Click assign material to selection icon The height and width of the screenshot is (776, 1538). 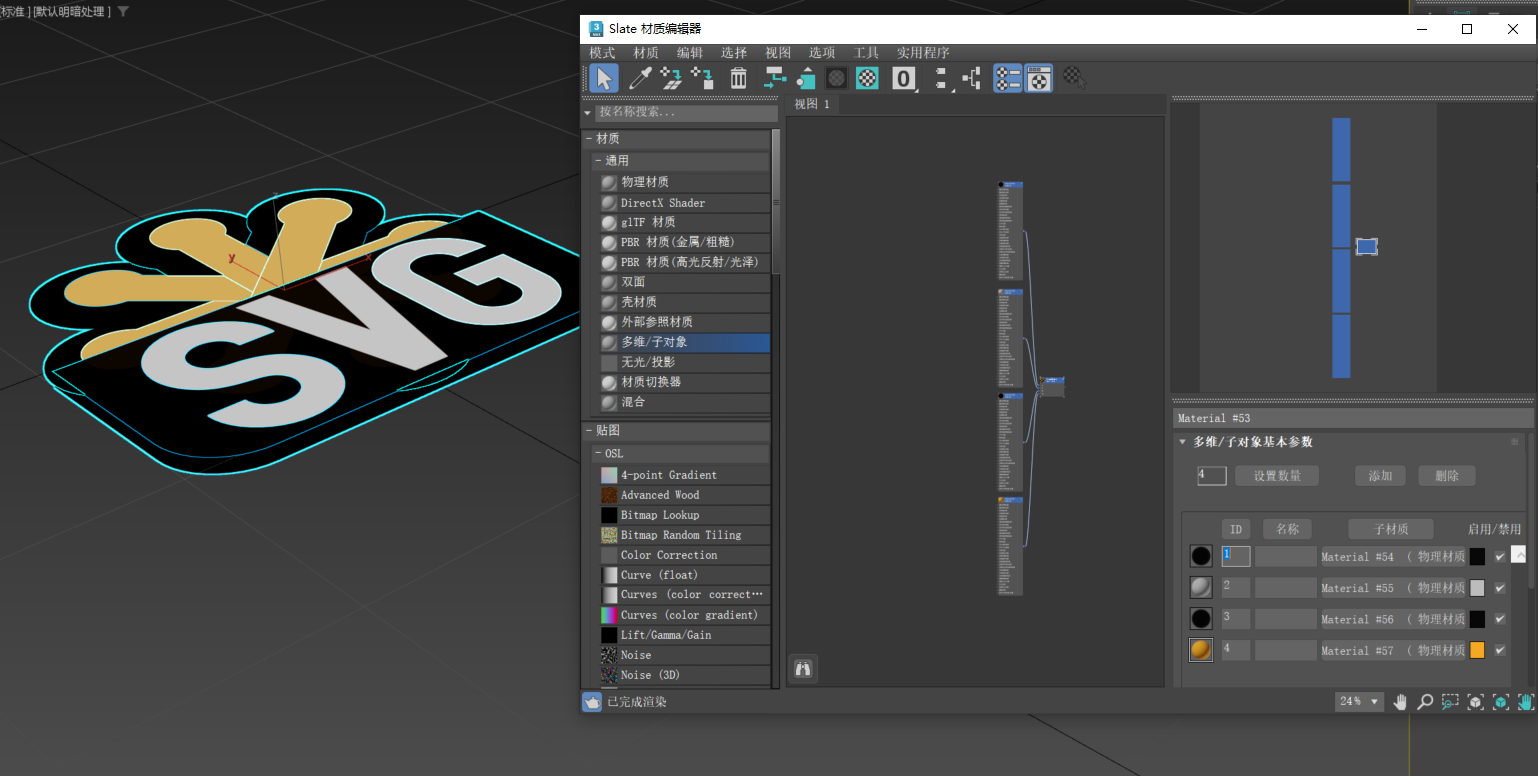[703, 78]
